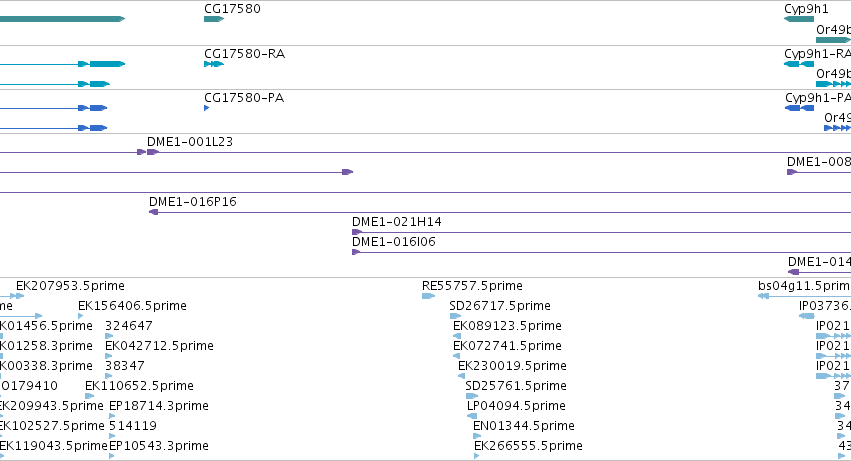Open the DME1-001L23 clone label
Image resolution: width=851 pixels, height=461 pixels.
(190, 142)
